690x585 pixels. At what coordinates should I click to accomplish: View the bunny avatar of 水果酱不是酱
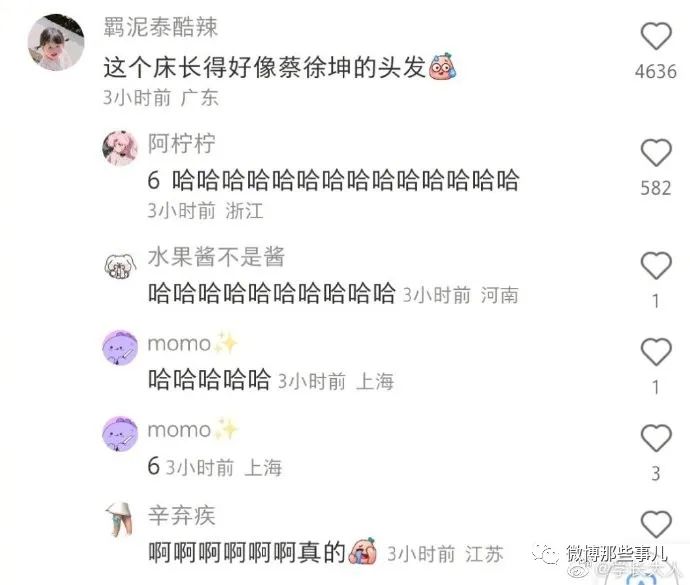pyautogui.click(x=120, y=265)
